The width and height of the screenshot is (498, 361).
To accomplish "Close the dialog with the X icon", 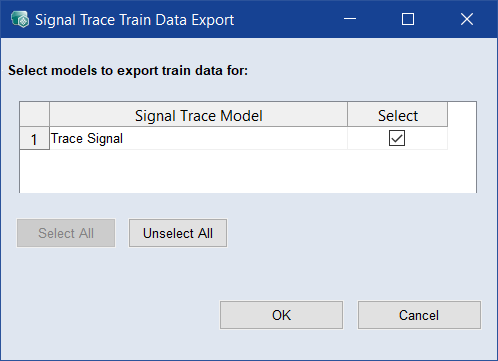I will [x=467, y=19].
